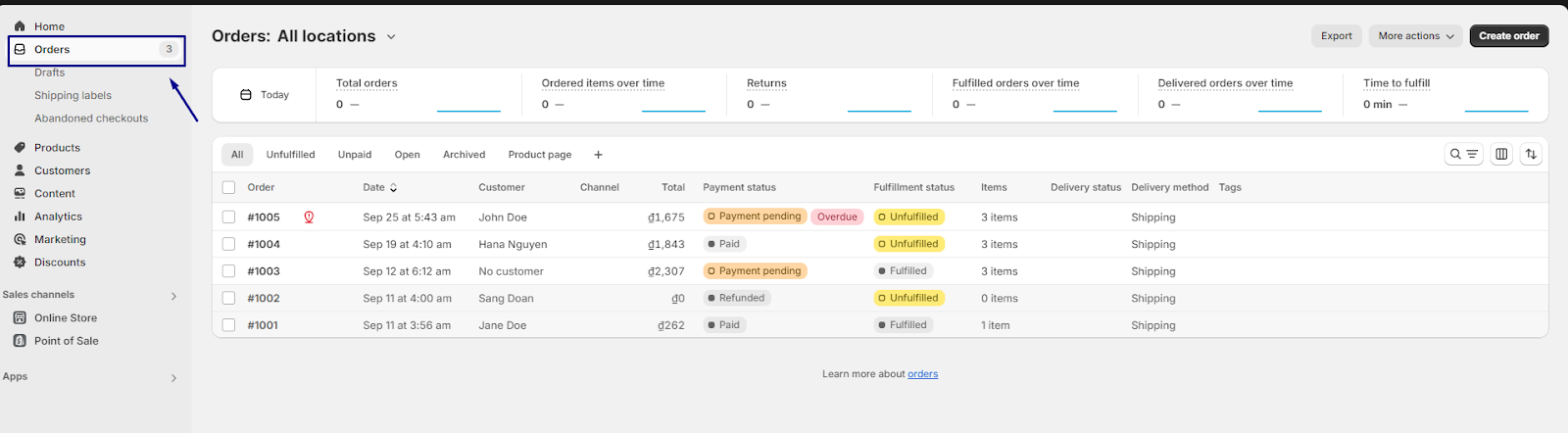Add a new view with plus icon
The image size is (1568, 433).
(x=598, y=155)
